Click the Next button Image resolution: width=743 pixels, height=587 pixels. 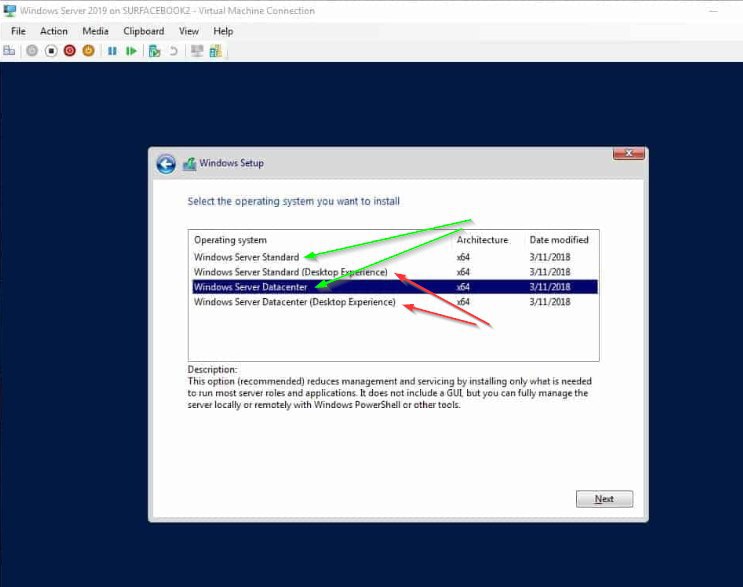tap(604, 499)
